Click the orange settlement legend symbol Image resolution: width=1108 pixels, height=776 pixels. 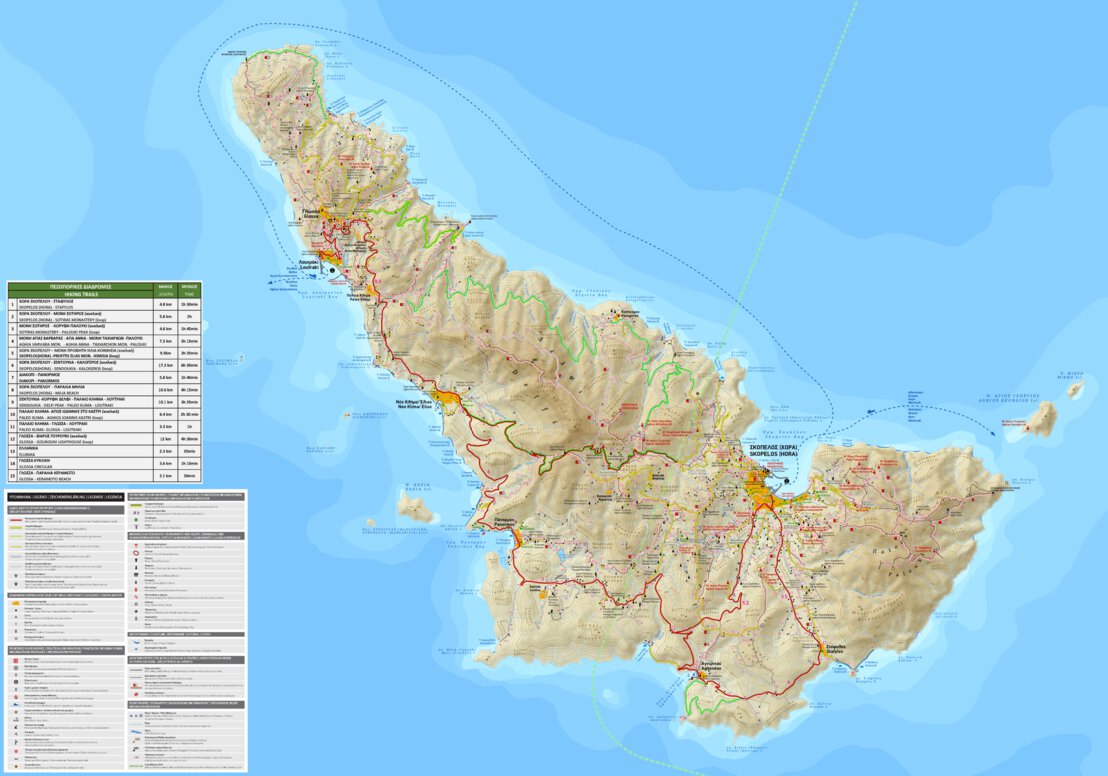tap(16, 604)
